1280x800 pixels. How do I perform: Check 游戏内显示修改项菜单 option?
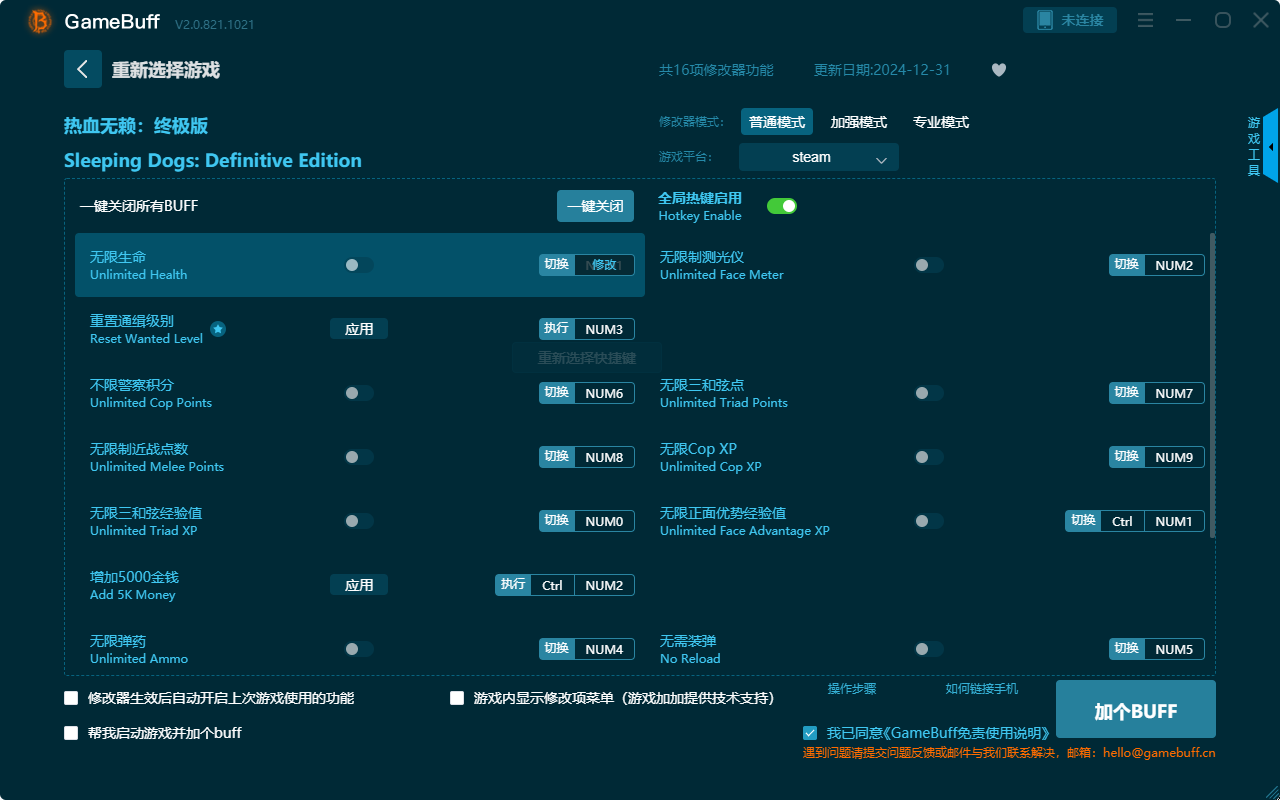tap(457, 697)
